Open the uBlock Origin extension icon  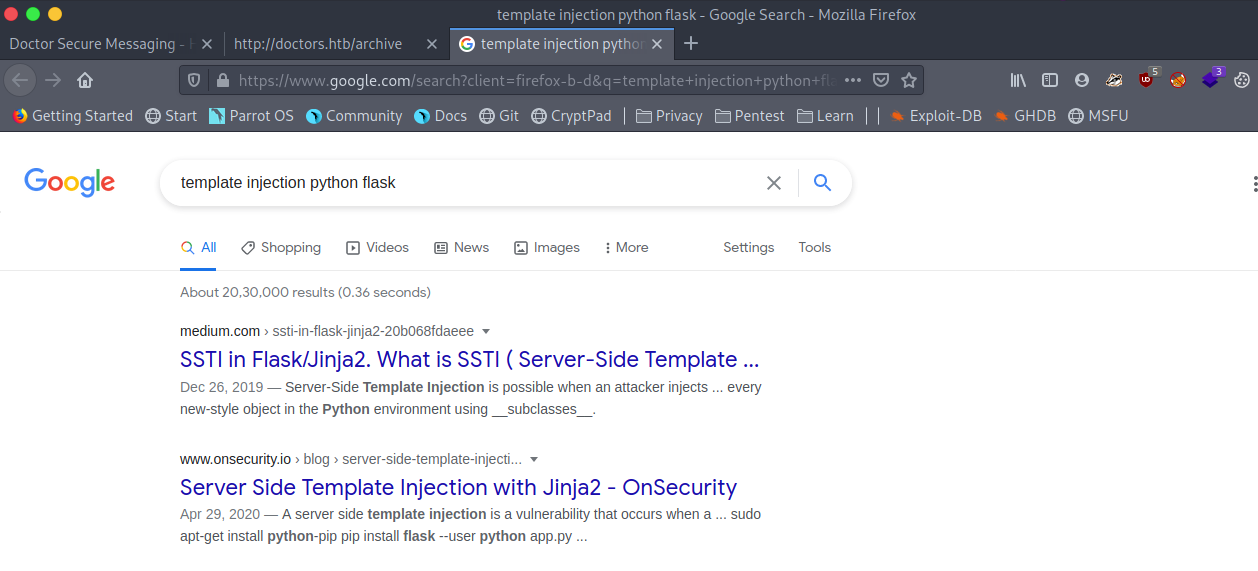pos(1146,80)
